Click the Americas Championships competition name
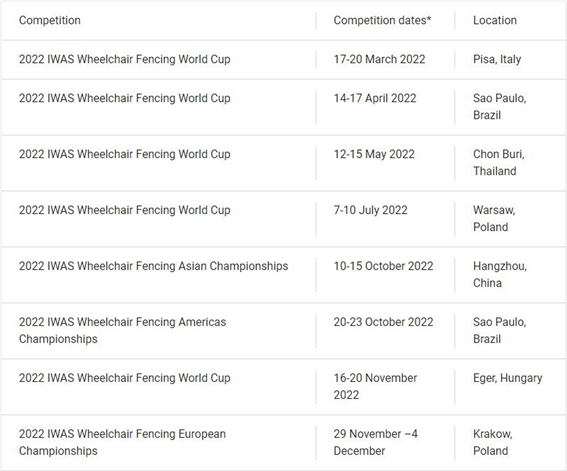The image size is (567, 471). pos(122,330)
